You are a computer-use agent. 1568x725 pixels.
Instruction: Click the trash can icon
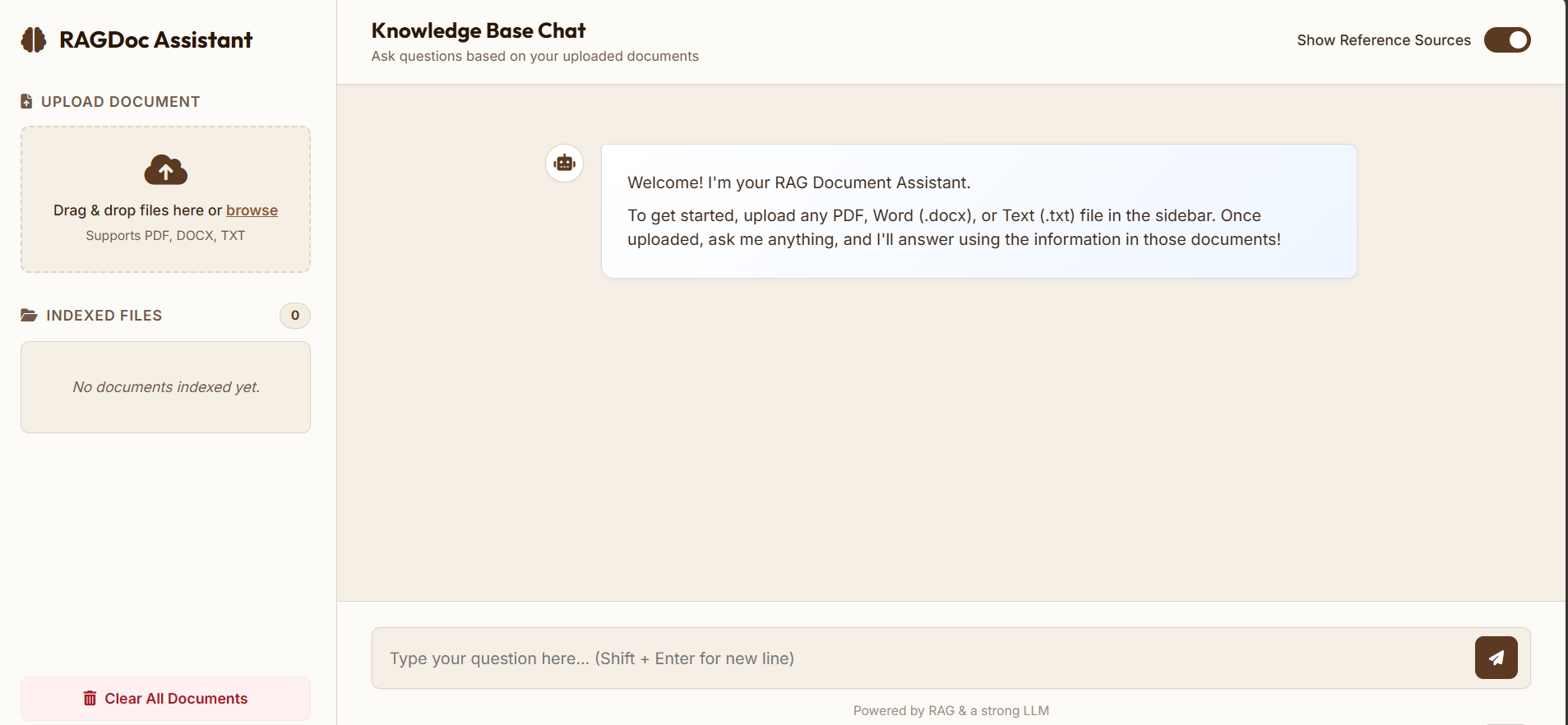90,698
